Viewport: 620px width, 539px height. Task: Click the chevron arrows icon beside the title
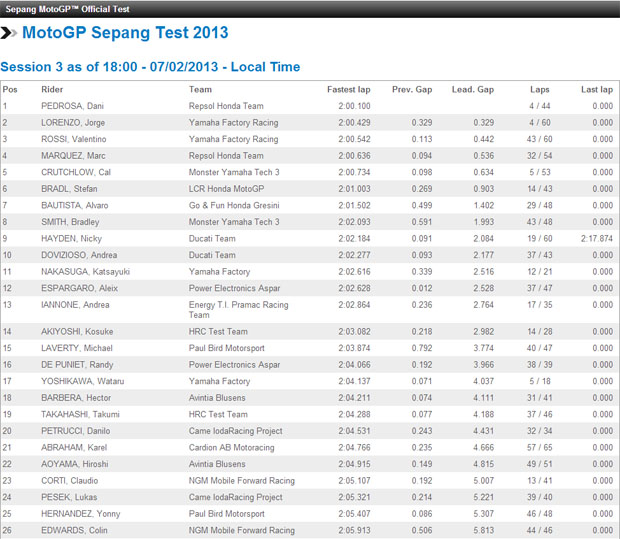click(x=10, y=33)
